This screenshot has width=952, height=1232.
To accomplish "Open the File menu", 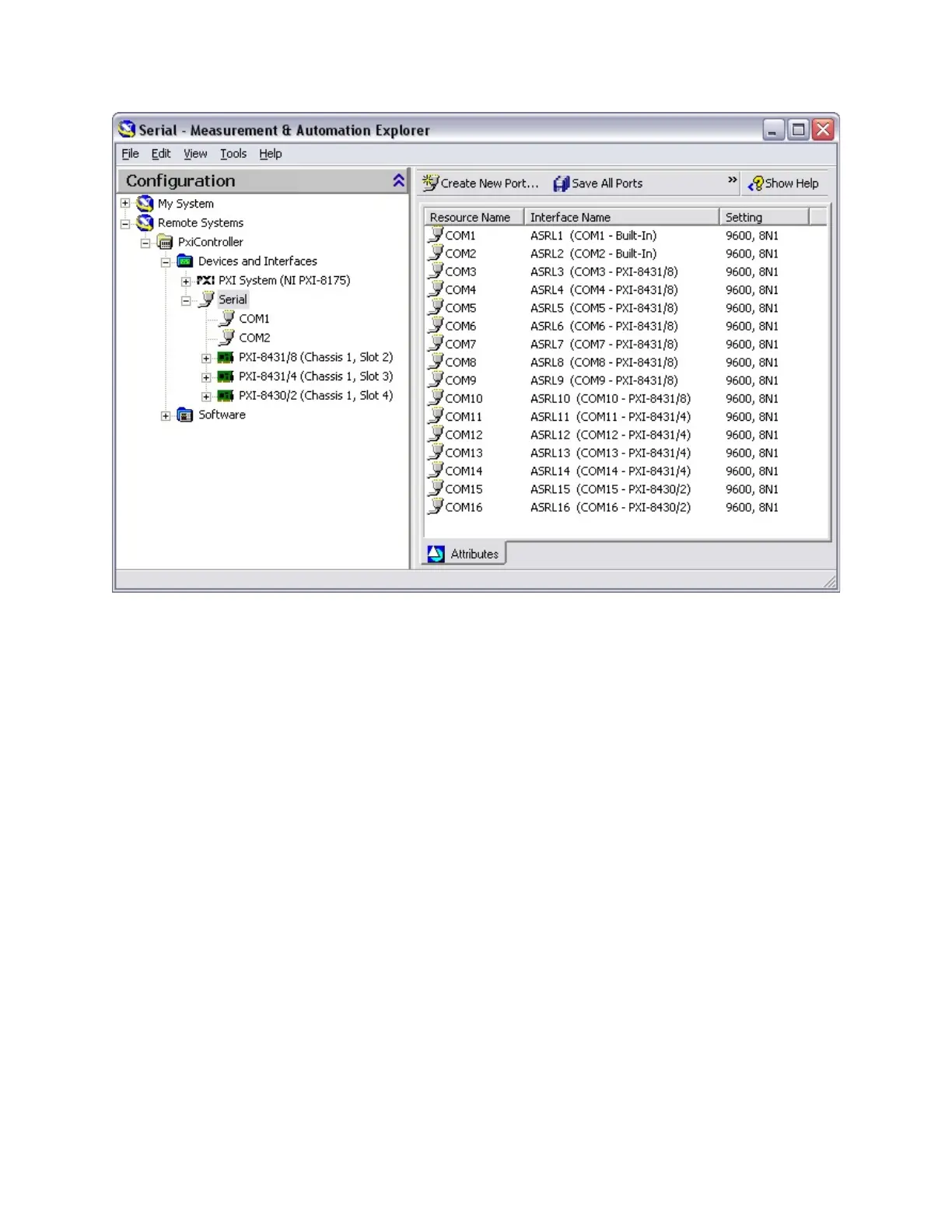I will coord(130,154).
